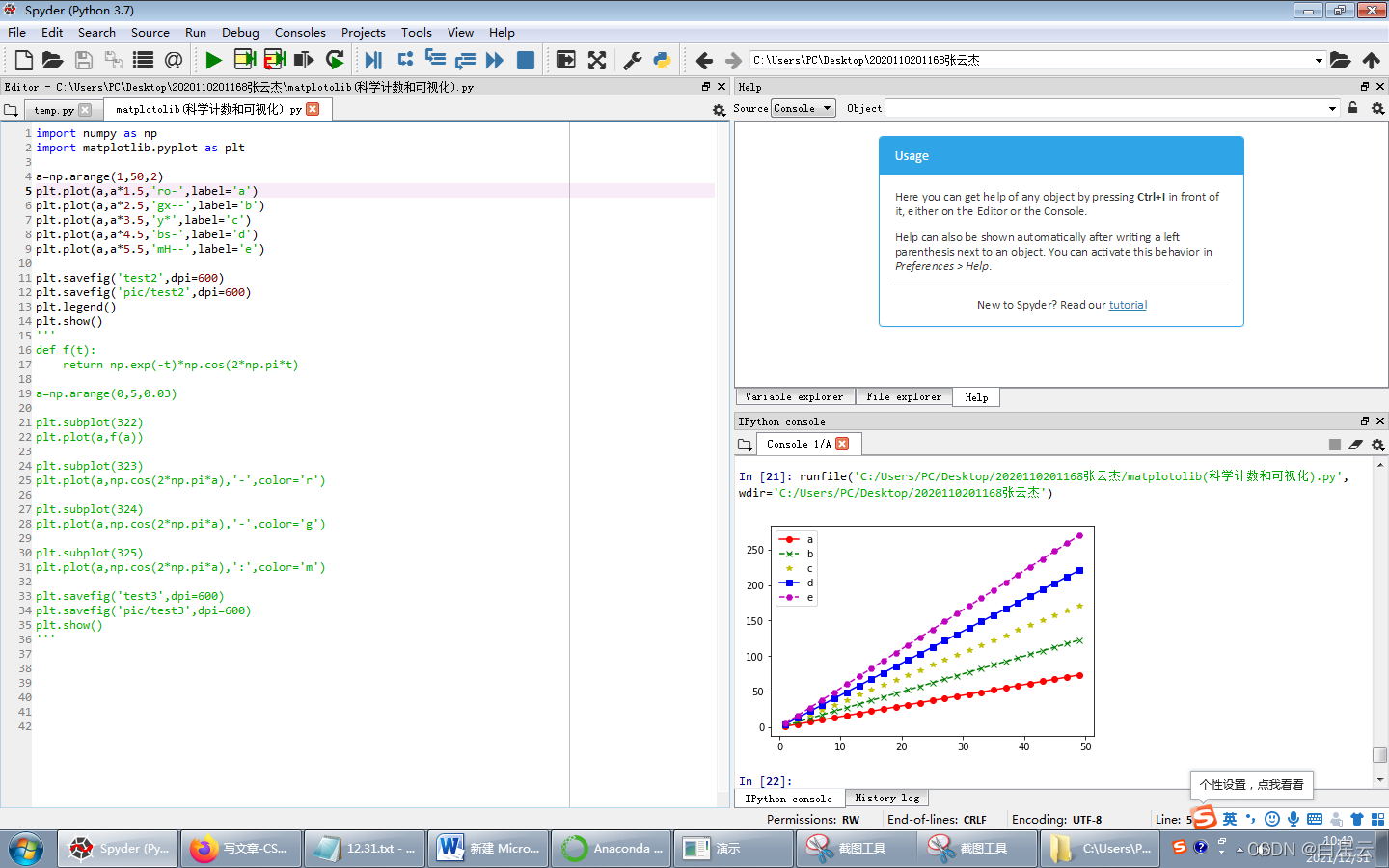Screen dimensions: 1389x868
Task: Run cell and advance icon
Action: [274, 60]
